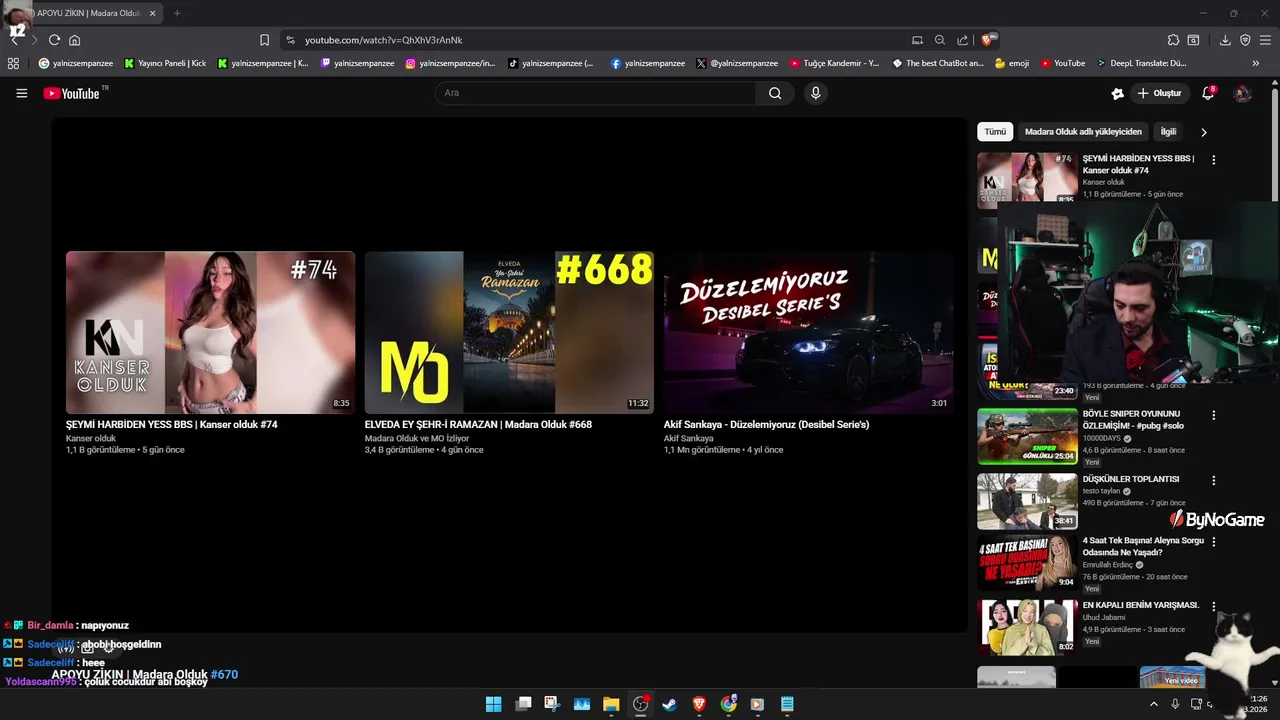Open the zoom magnifier in address bar

tap(940, 40)
